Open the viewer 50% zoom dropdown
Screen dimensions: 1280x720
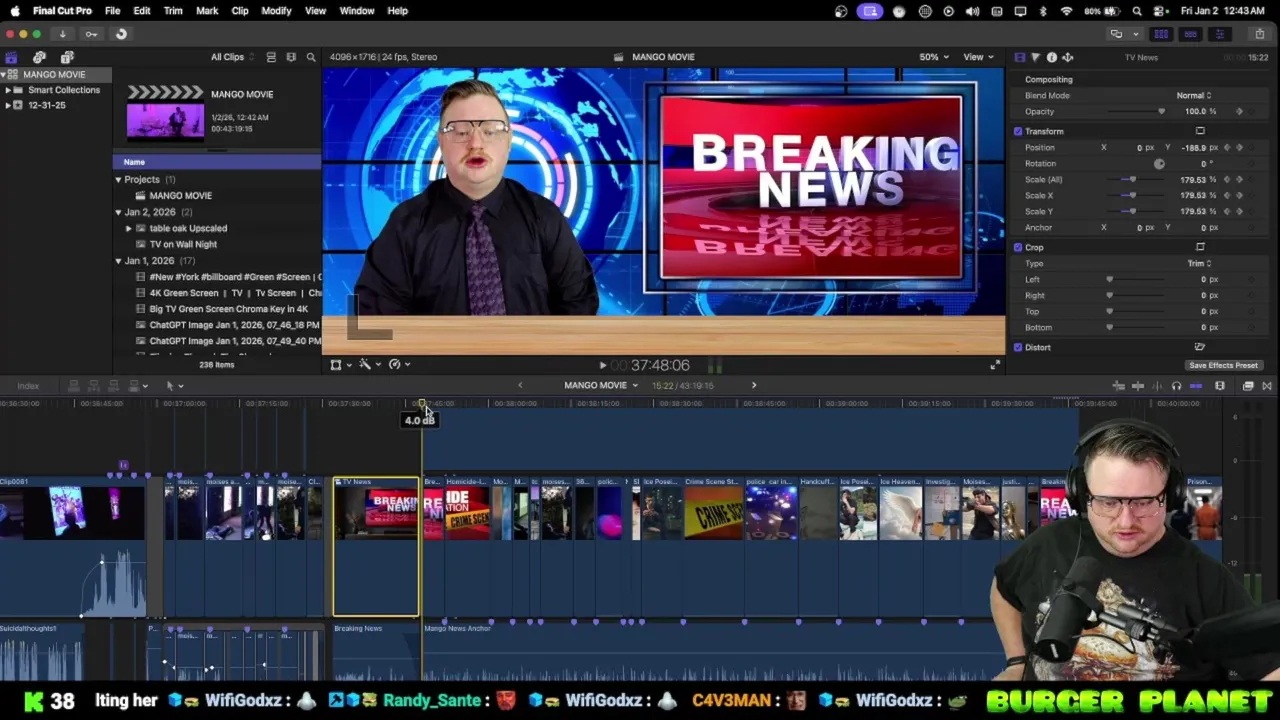[x=934, y=57]
